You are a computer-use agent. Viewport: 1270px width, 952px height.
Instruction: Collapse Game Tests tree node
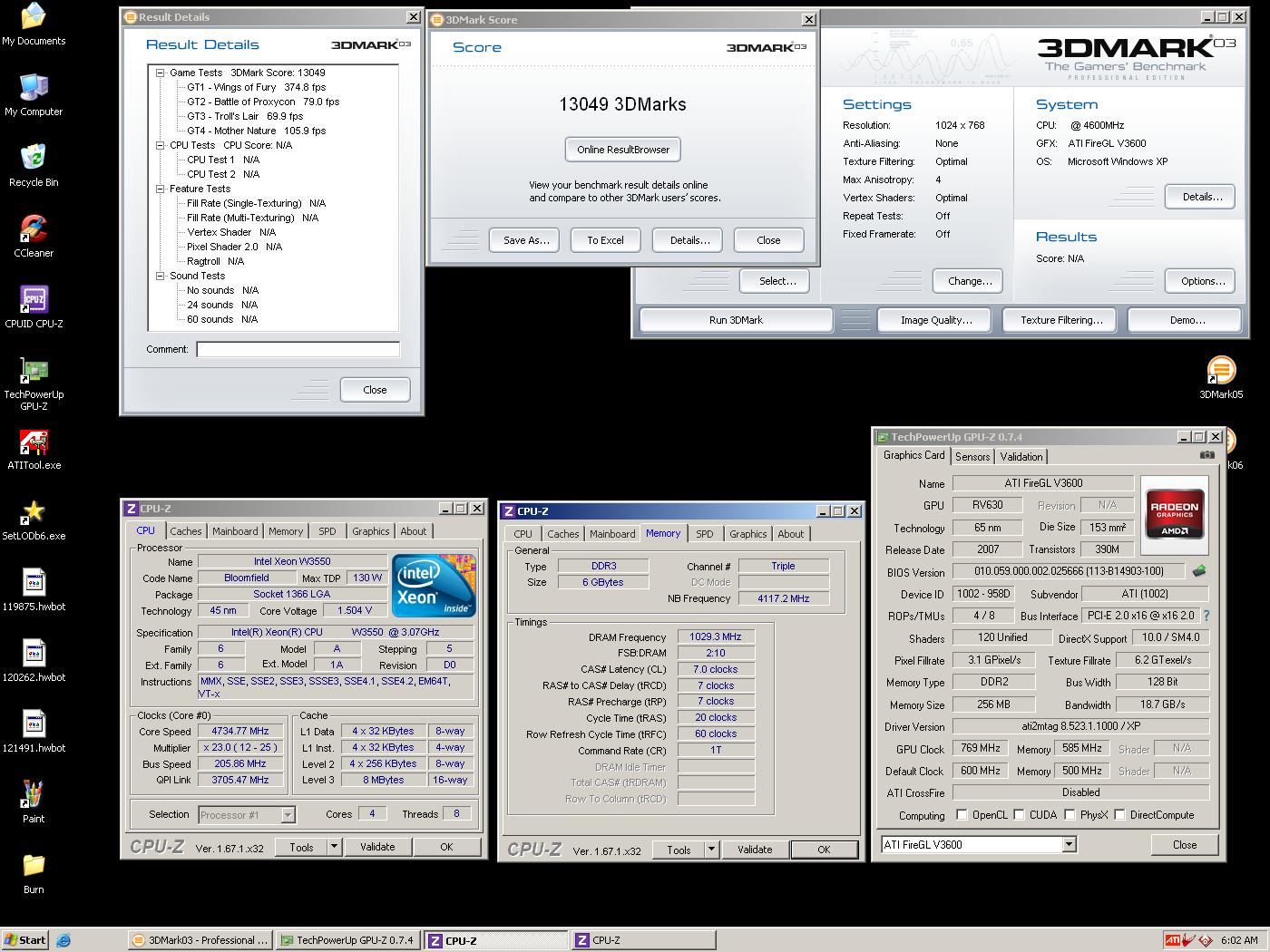click(x=161, y=73)
